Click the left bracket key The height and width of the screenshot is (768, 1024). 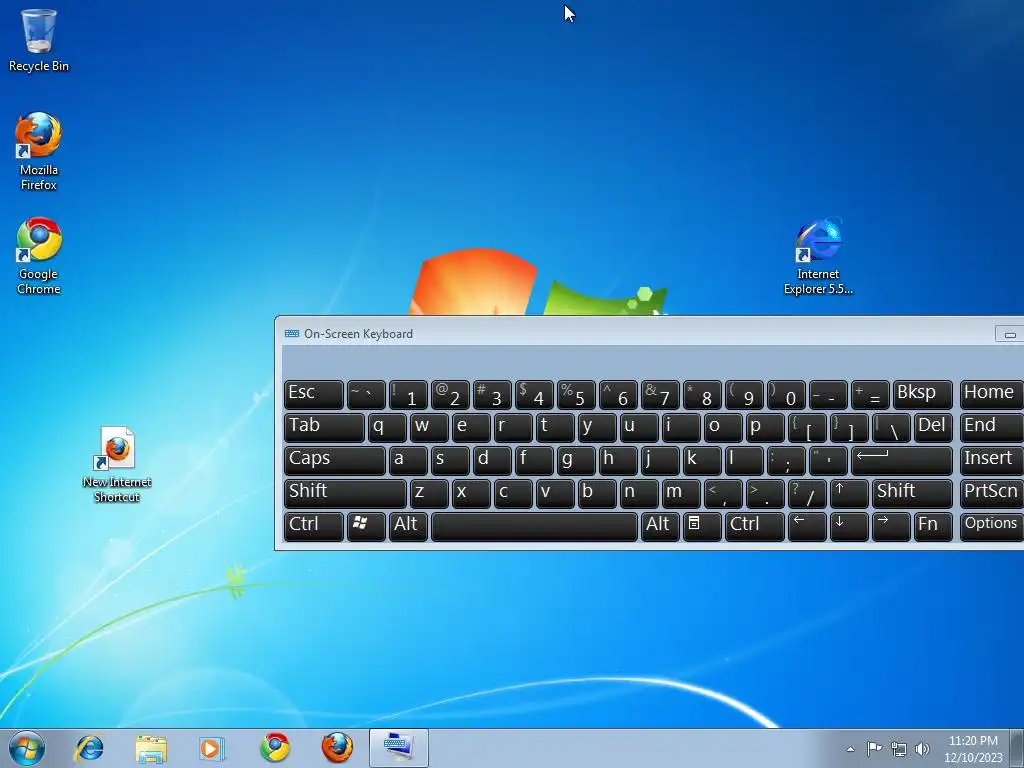(x=807, y=428)
